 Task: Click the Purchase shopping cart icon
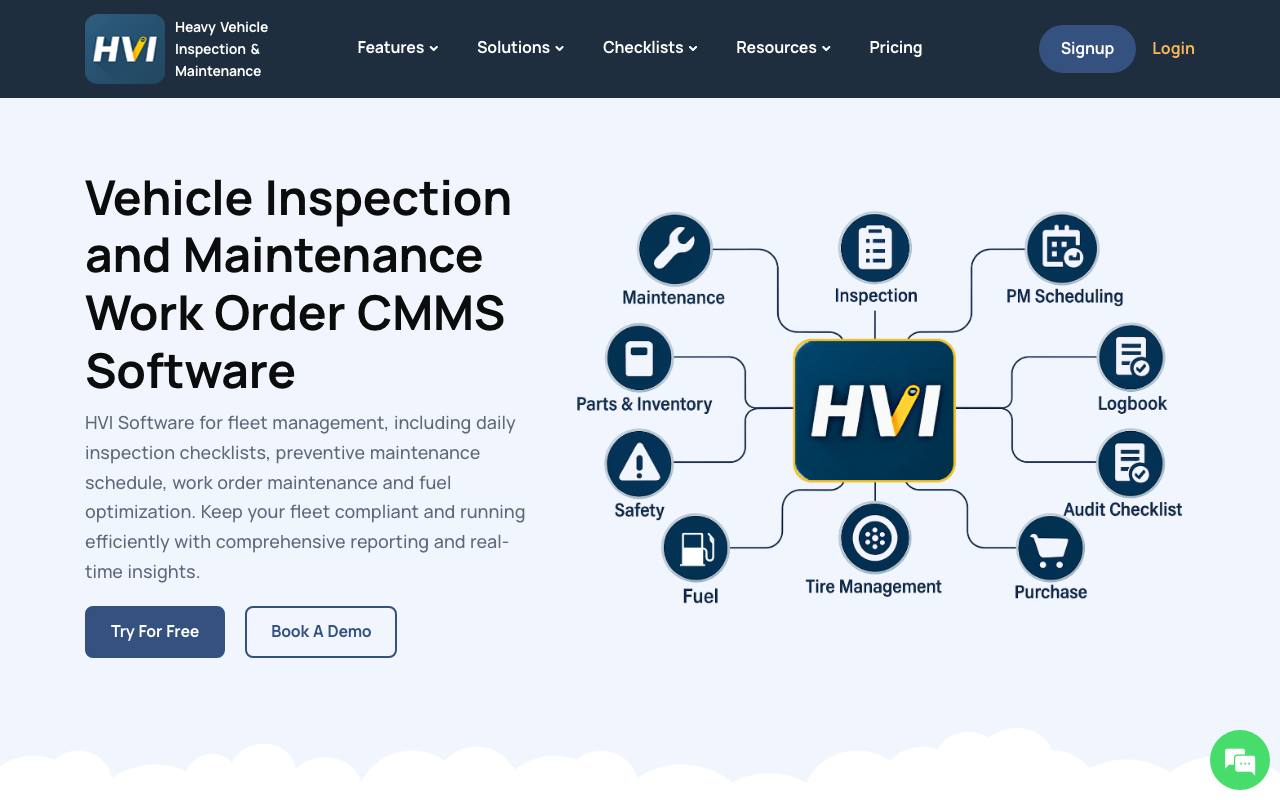click(x=1051, y=549)
